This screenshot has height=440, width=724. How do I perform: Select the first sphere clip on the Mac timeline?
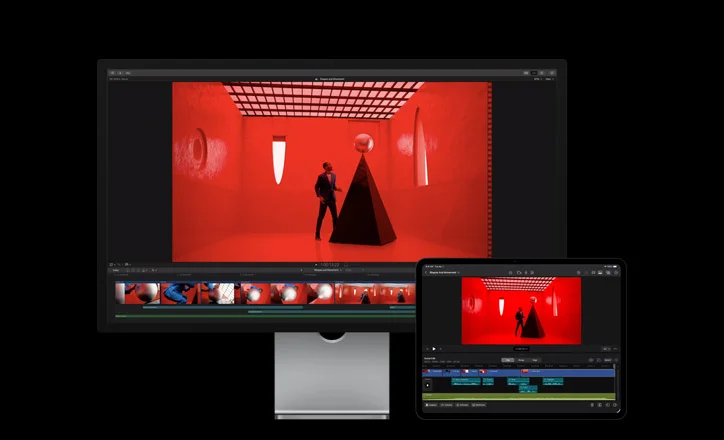click(x=138, y=294)
